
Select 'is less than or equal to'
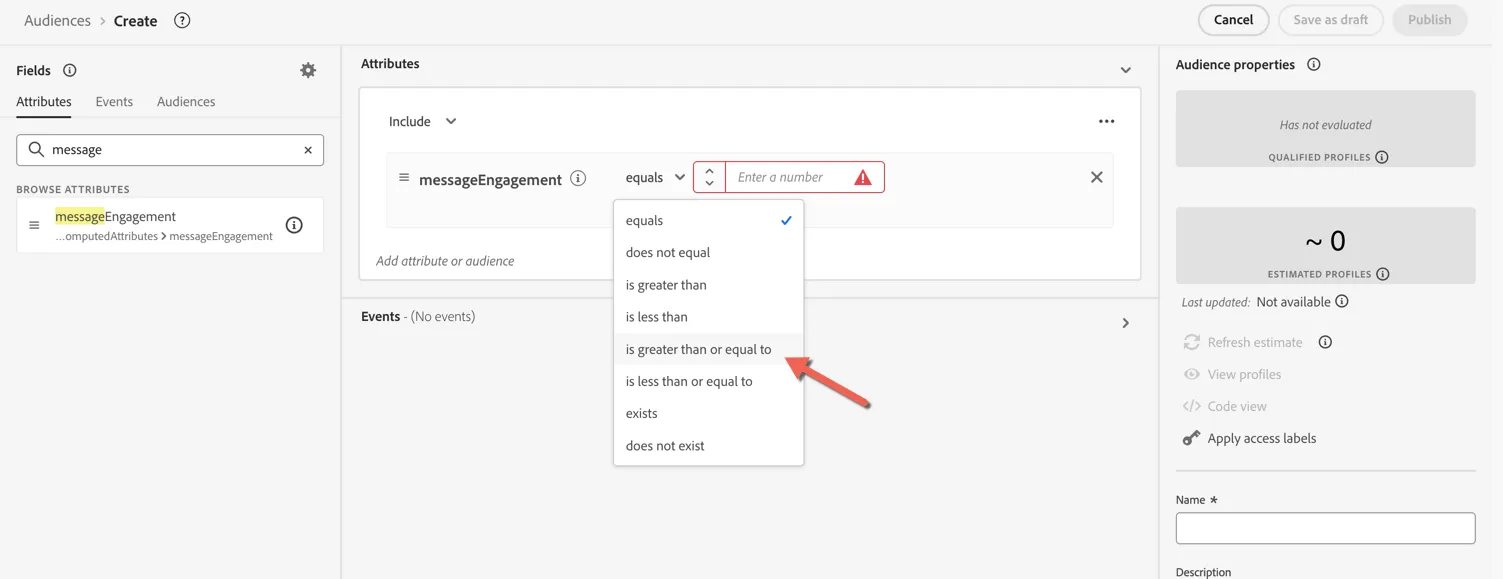(708, 381)
